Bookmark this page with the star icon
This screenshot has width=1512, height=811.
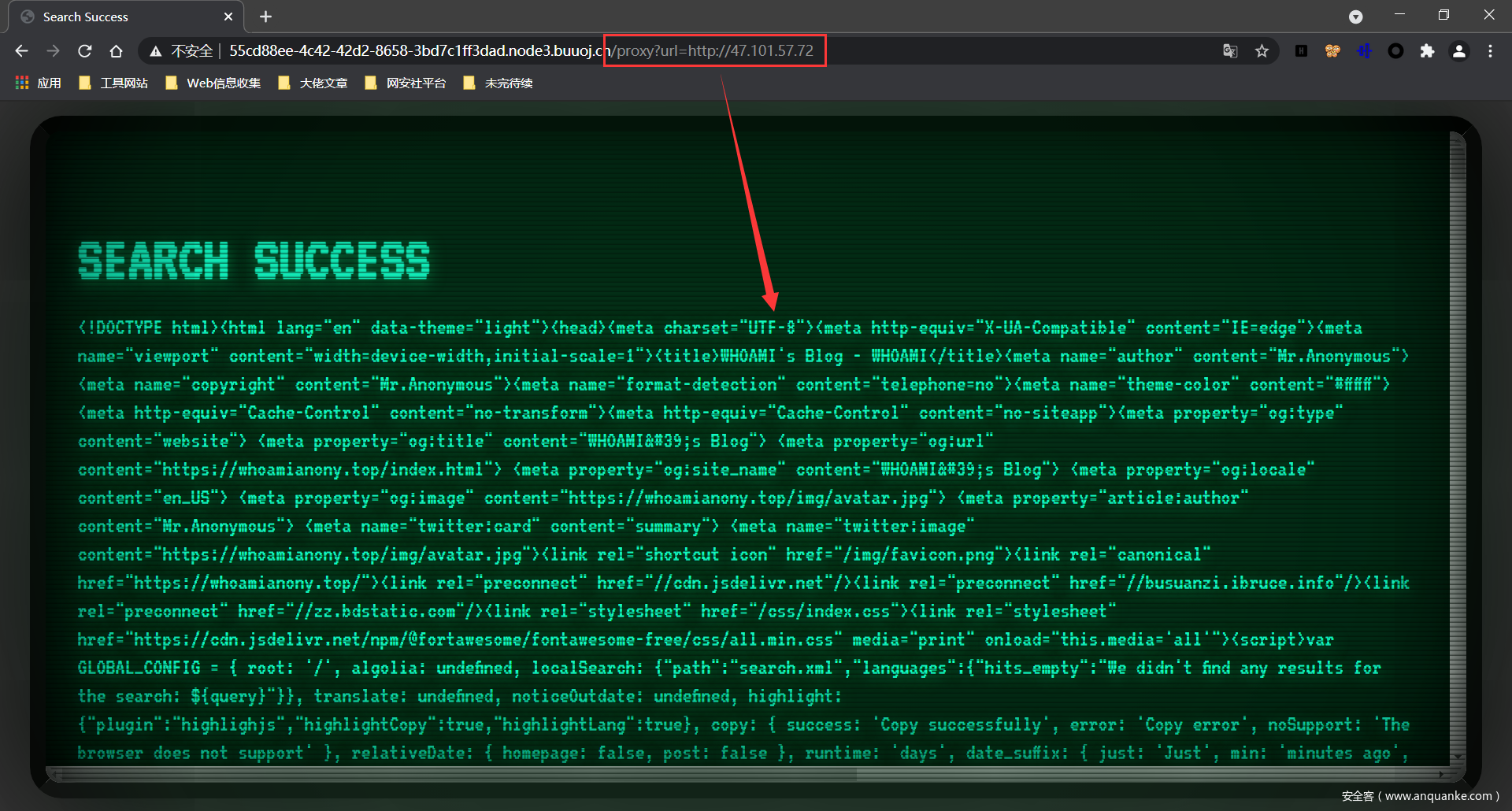1262,51
